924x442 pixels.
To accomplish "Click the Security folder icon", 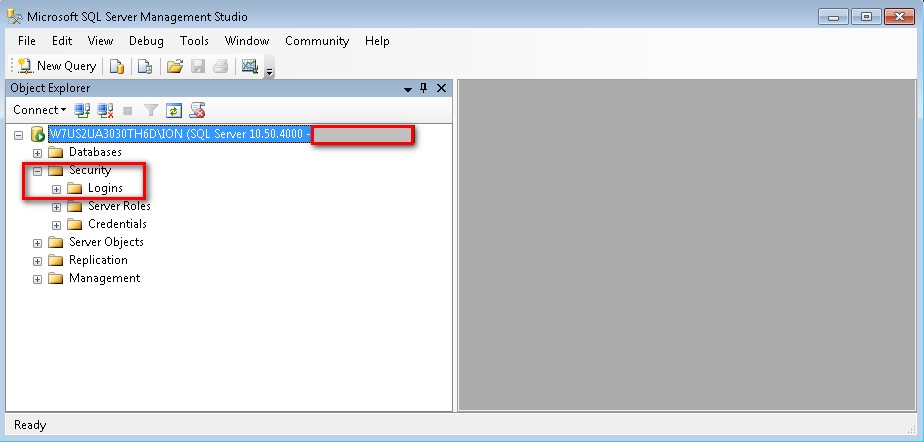I will (x=55, y=170).
